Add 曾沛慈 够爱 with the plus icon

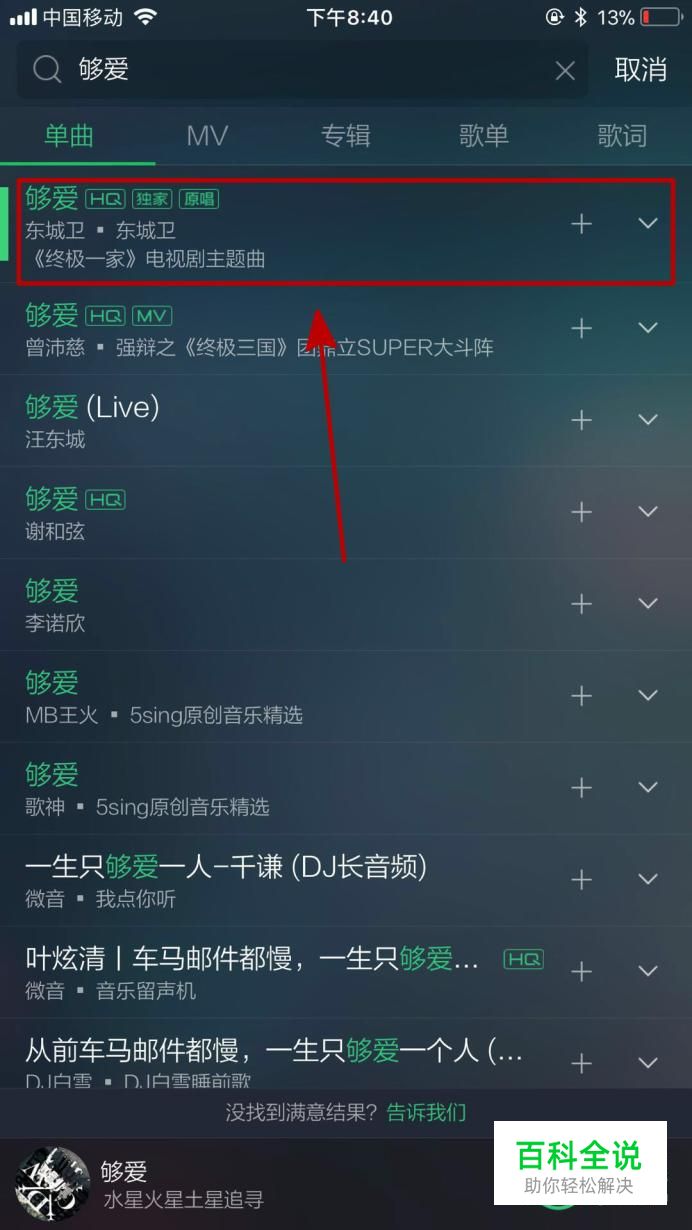(x=581, y=328)
